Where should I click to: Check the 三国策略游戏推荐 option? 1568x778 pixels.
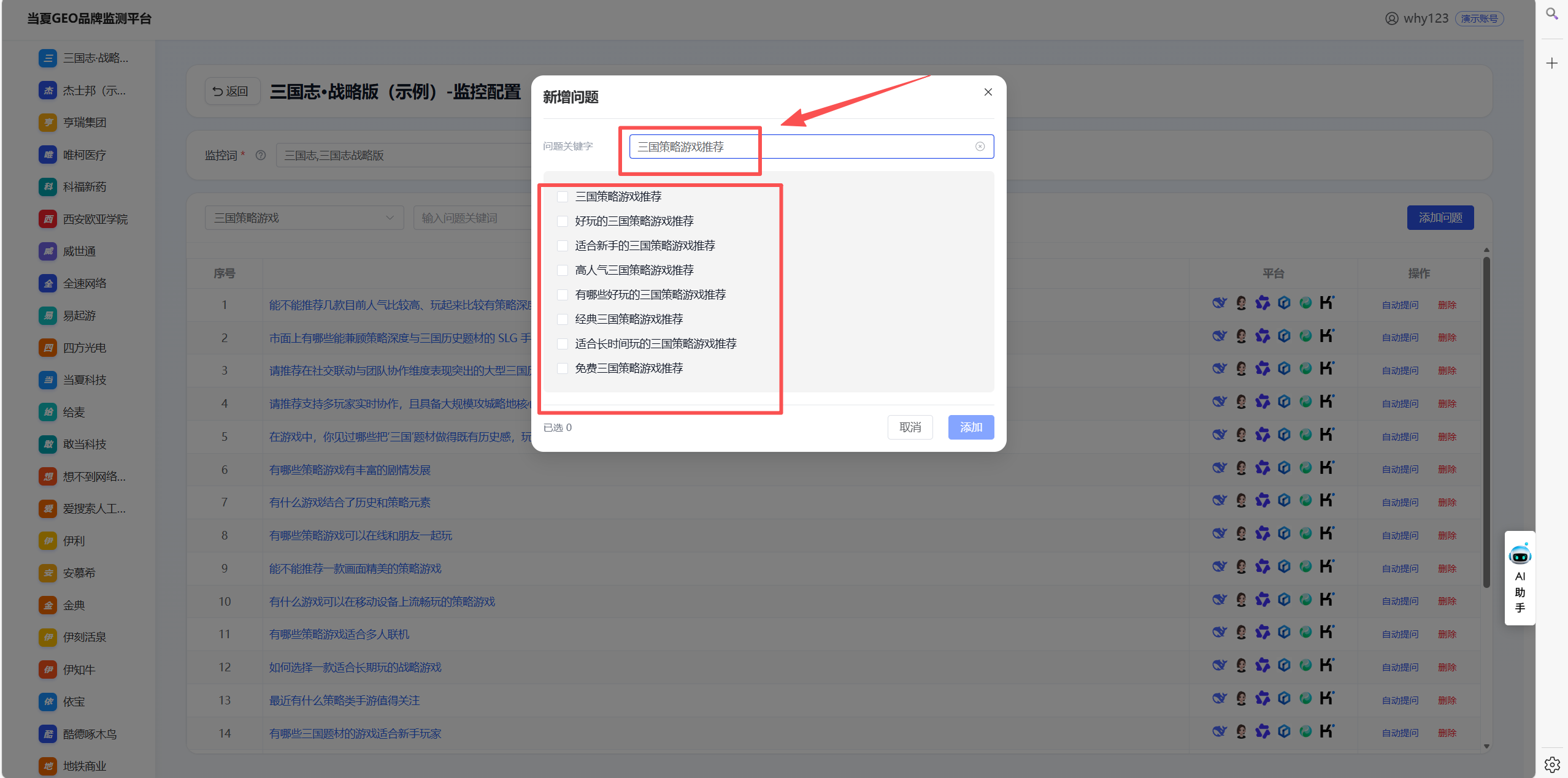click(562, 197)
